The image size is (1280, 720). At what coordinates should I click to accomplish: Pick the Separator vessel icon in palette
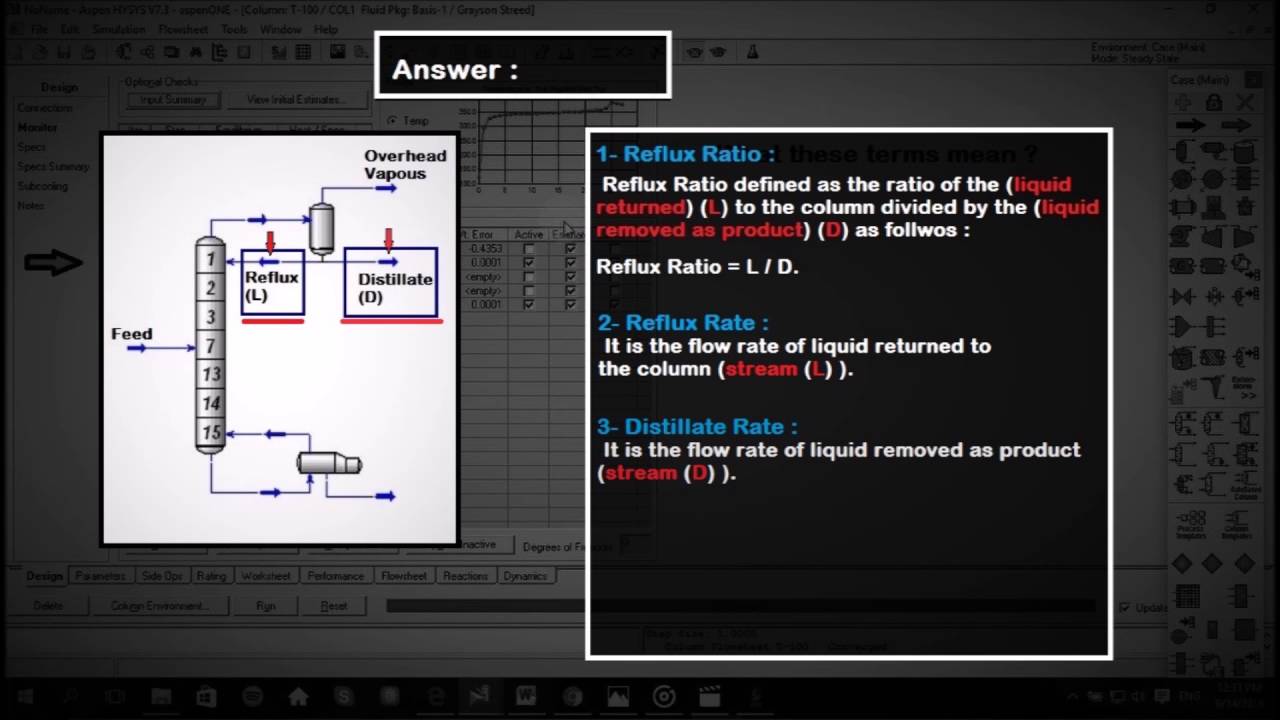1183,152
